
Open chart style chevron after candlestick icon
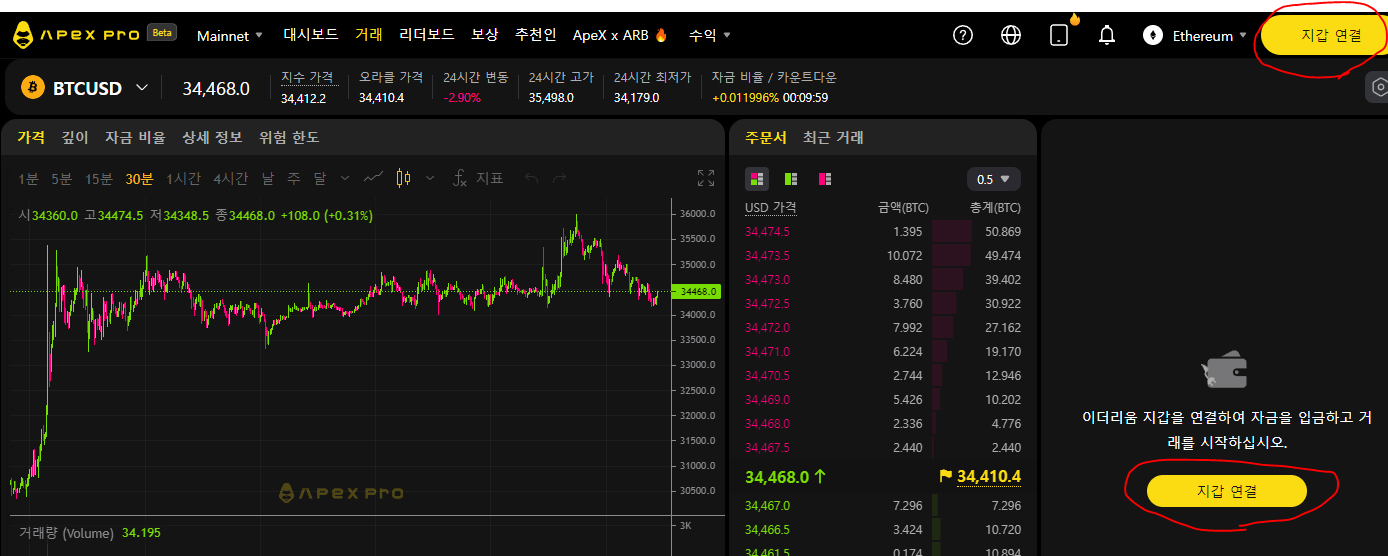pos(430,178)
